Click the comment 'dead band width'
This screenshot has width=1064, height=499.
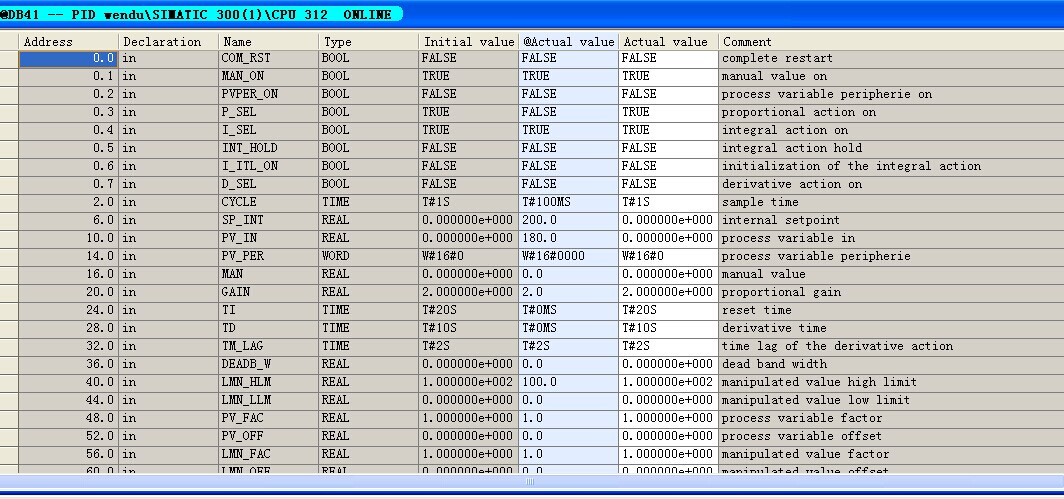[774, 364]
